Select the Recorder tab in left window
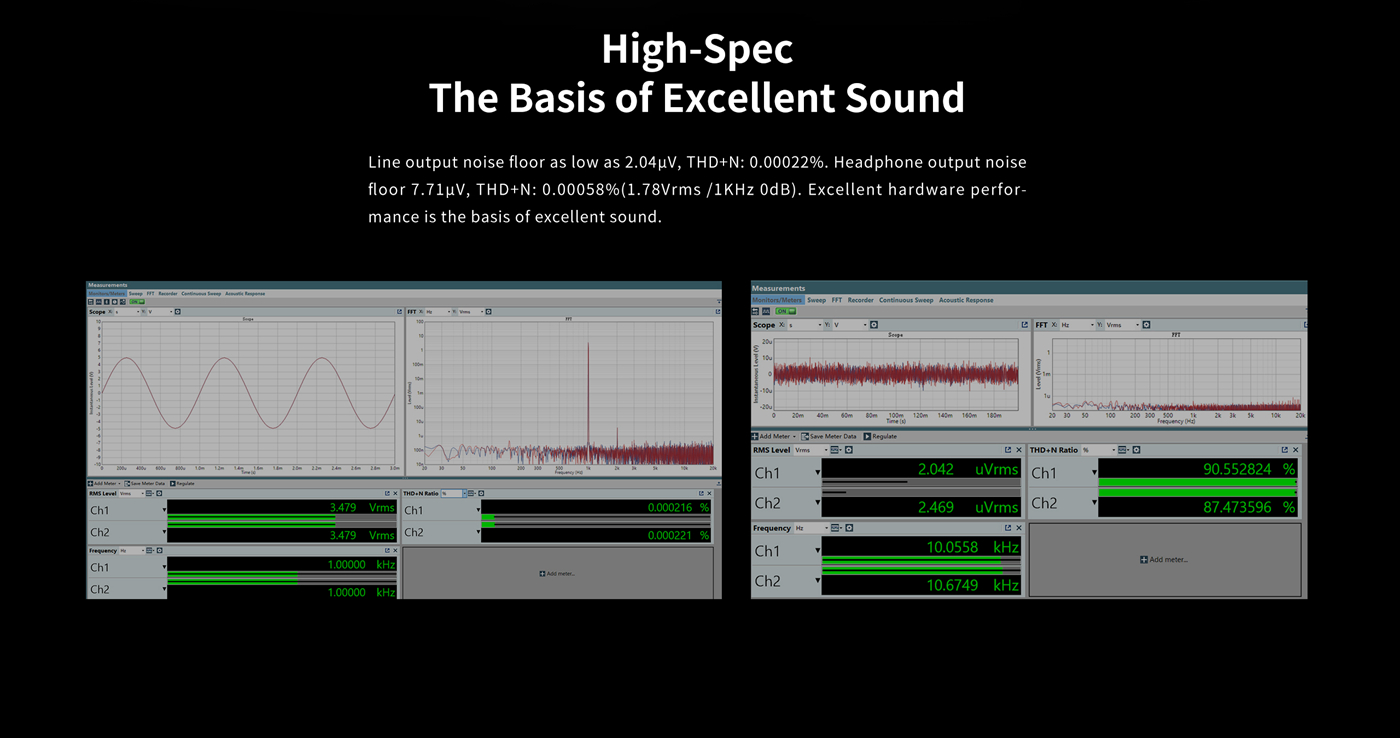The height and width of the screenshot is (738, 1400). (167, 294)
